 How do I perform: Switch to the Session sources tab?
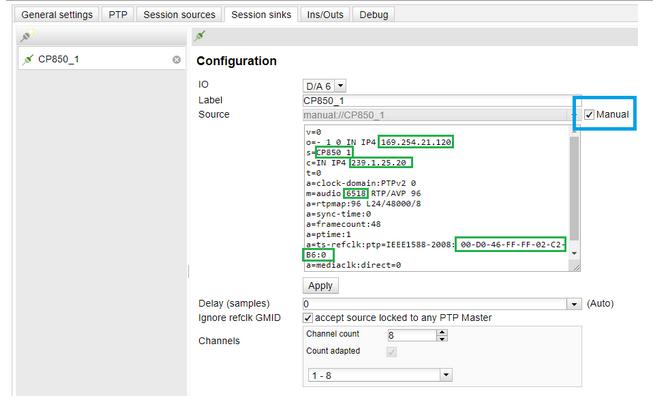tap(179, 15)
